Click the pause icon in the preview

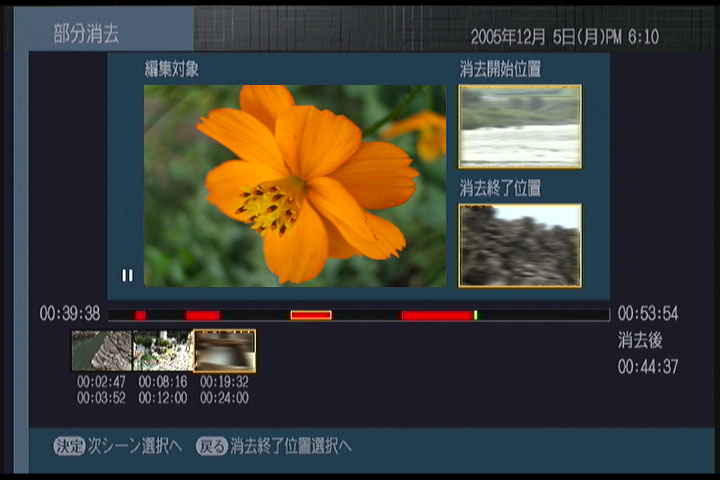pyautogui.click(x=127, y=275)
